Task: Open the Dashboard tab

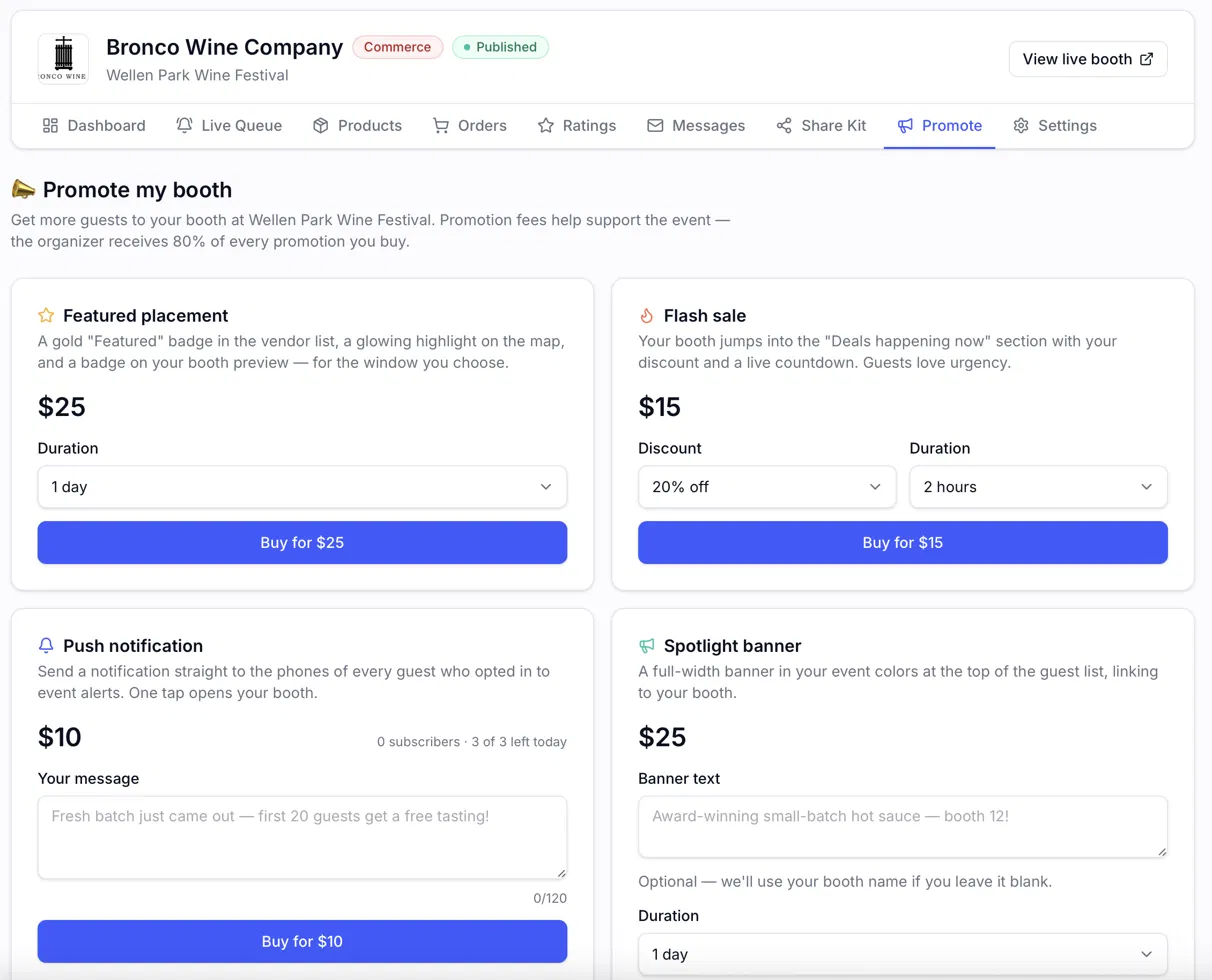Action: (94, 126)
